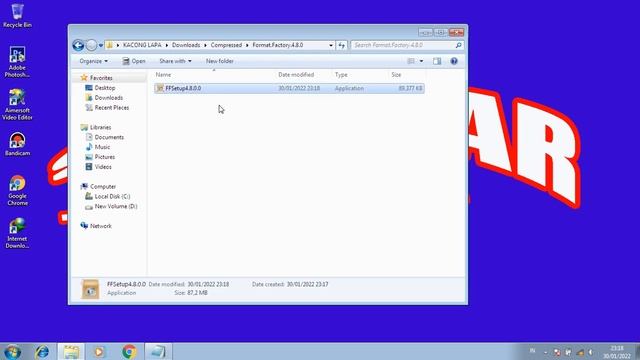This screenshot has width=640, height=360.
Task: Open Aimersoft Video Editor shortcut
Action: point(17,104)
